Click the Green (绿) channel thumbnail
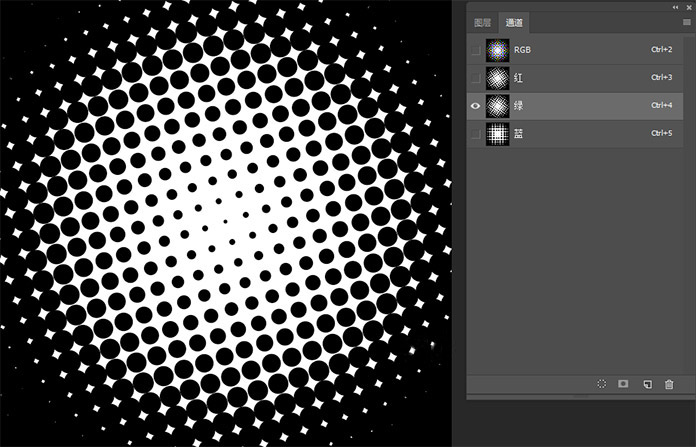Image resolution: width=696 pixels, height=447 pixels. [x=498, y=106]
